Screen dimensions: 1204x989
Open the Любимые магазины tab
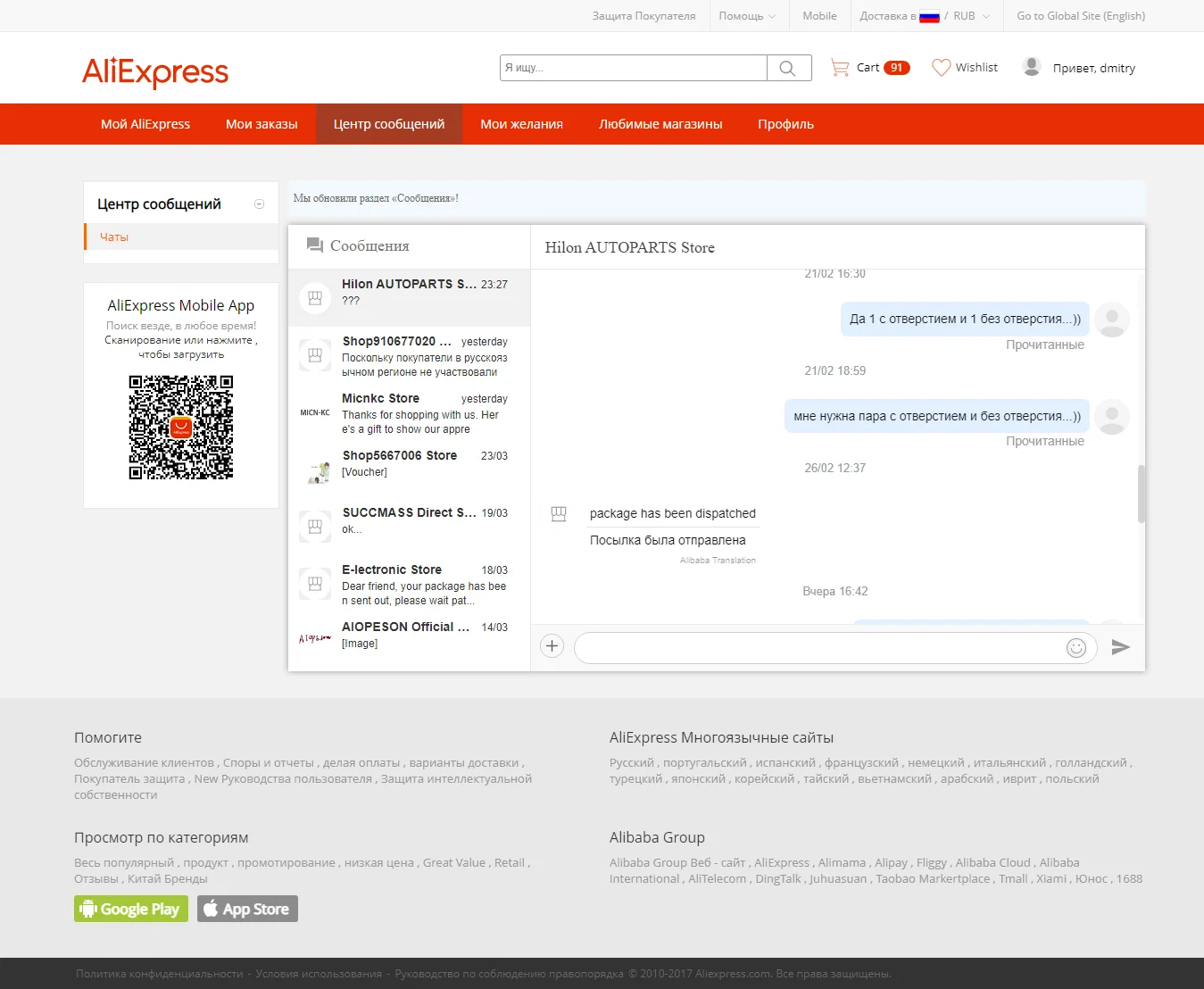pyautogui.click(x=660, y=124)
